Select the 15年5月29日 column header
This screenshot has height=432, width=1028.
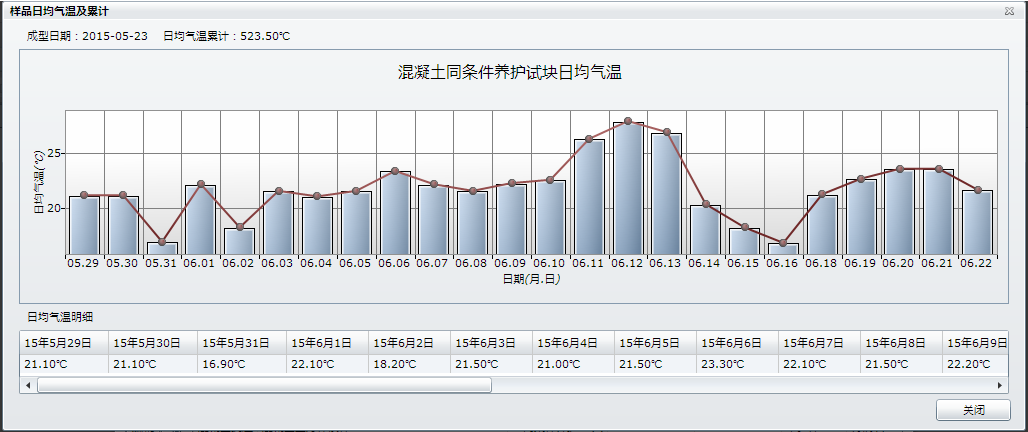click(58, 343)
